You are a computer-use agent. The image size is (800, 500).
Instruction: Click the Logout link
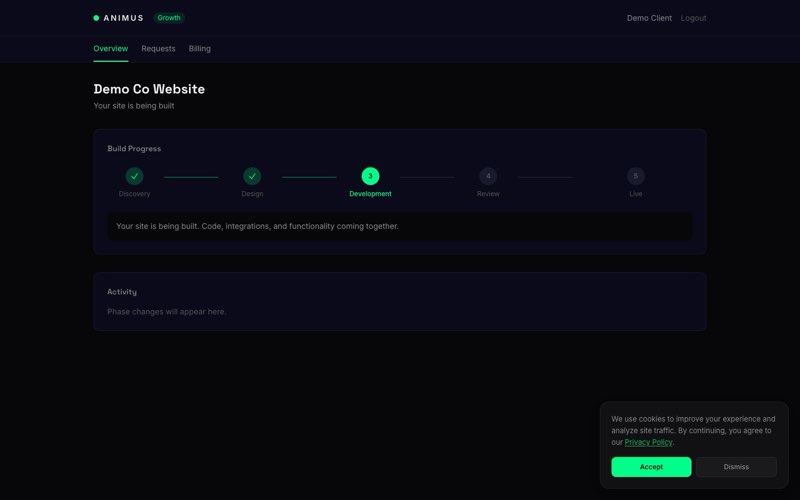pos(693,18)
